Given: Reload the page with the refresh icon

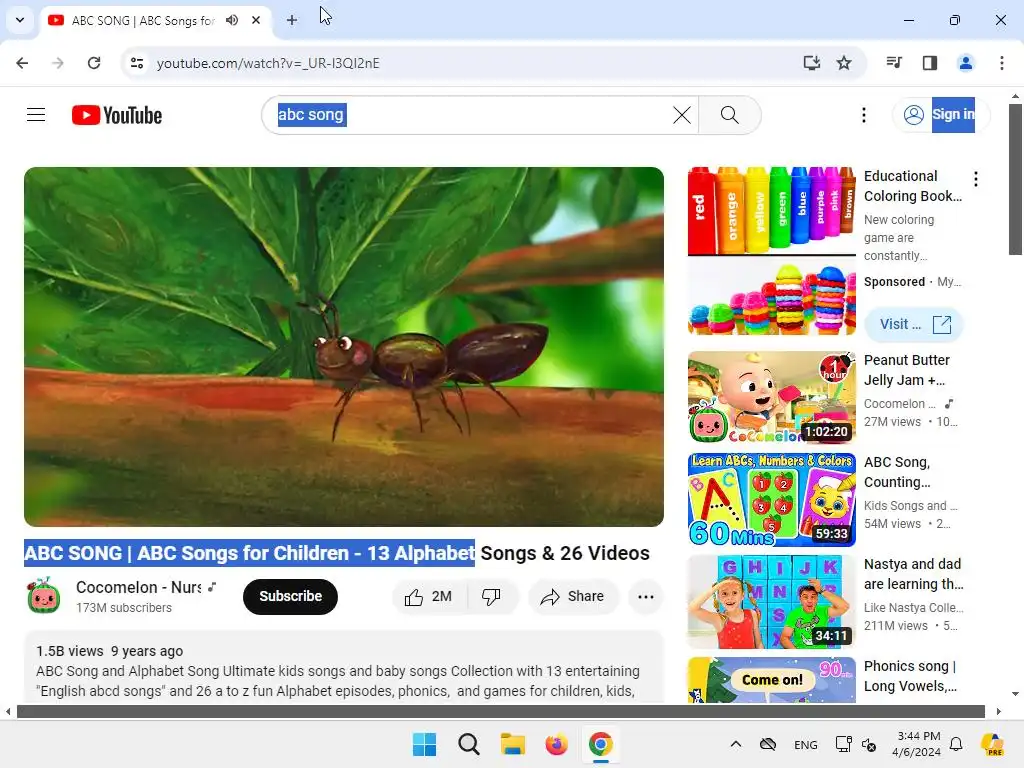Looking at the screenshot, I should [94, 63].
